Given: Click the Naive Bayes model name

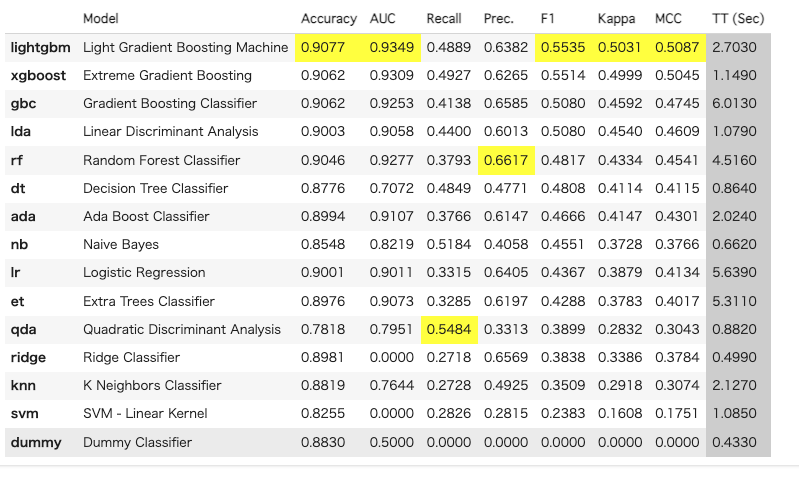Looking at the screenshot, I should 121,244.
